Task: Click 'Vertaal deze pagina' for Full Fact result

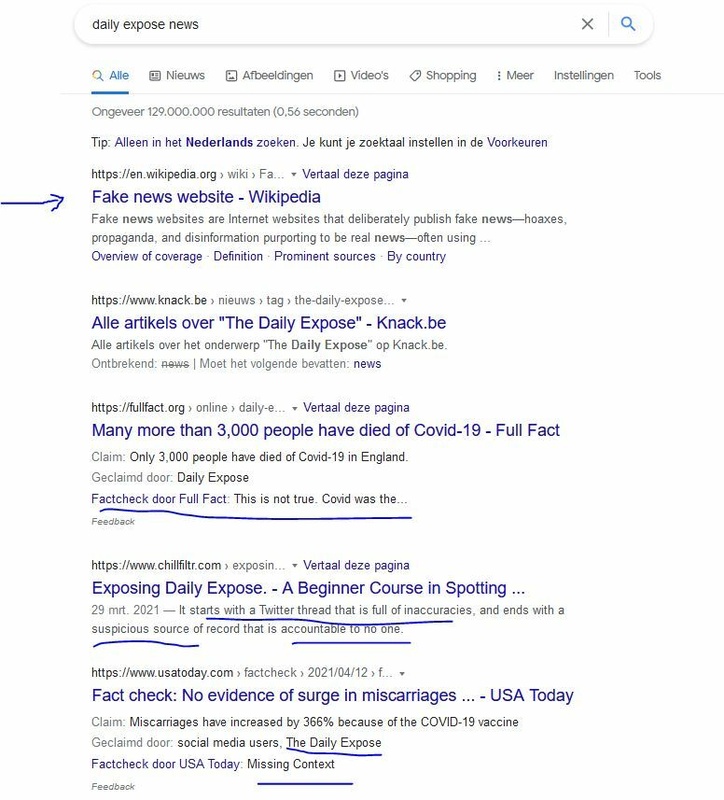Action: [x=356, y=408]
